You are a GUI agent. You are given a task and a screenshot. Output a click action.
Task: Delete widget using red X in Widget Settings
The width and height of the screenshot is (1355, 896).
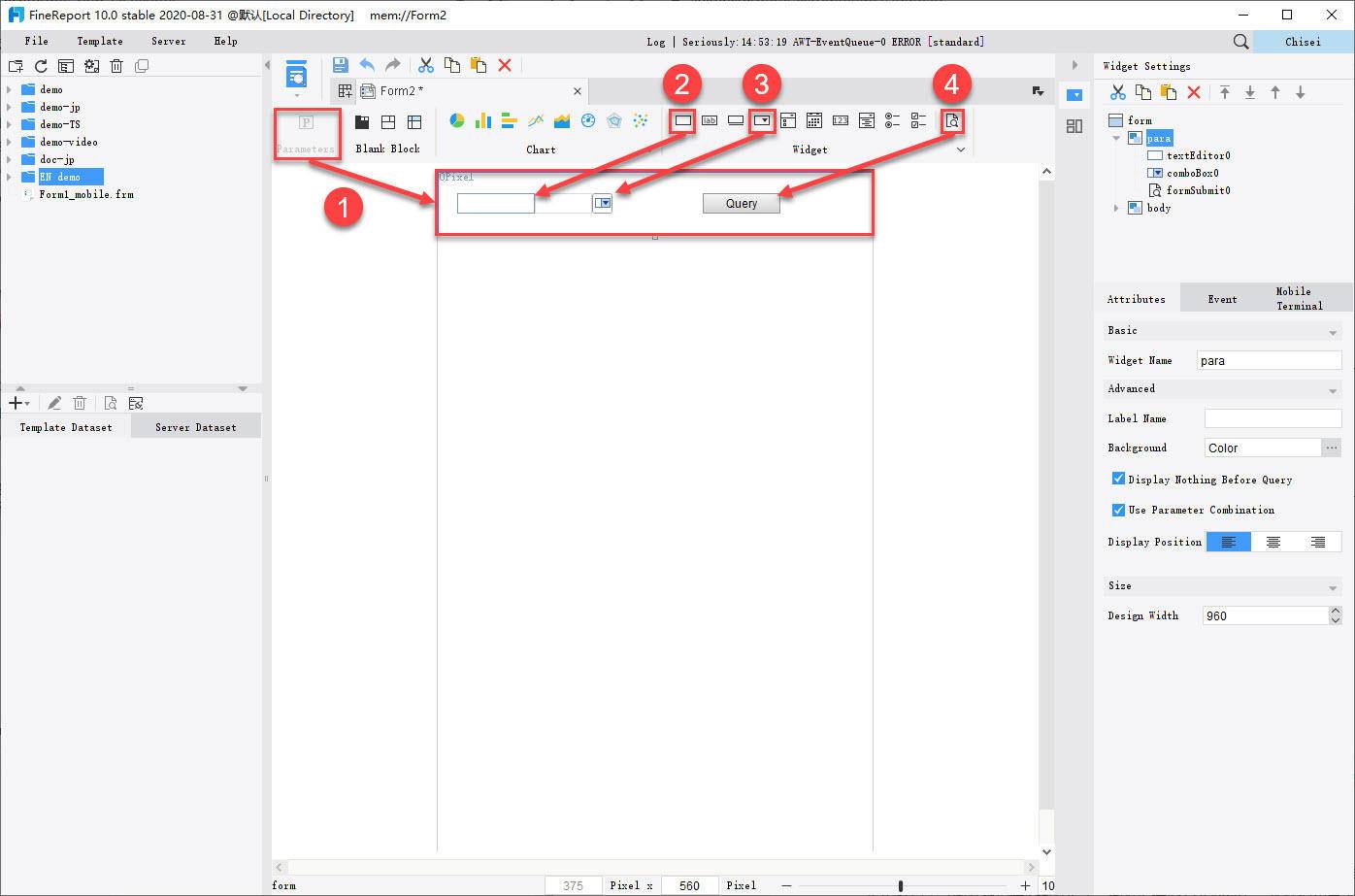[1194, 92]
